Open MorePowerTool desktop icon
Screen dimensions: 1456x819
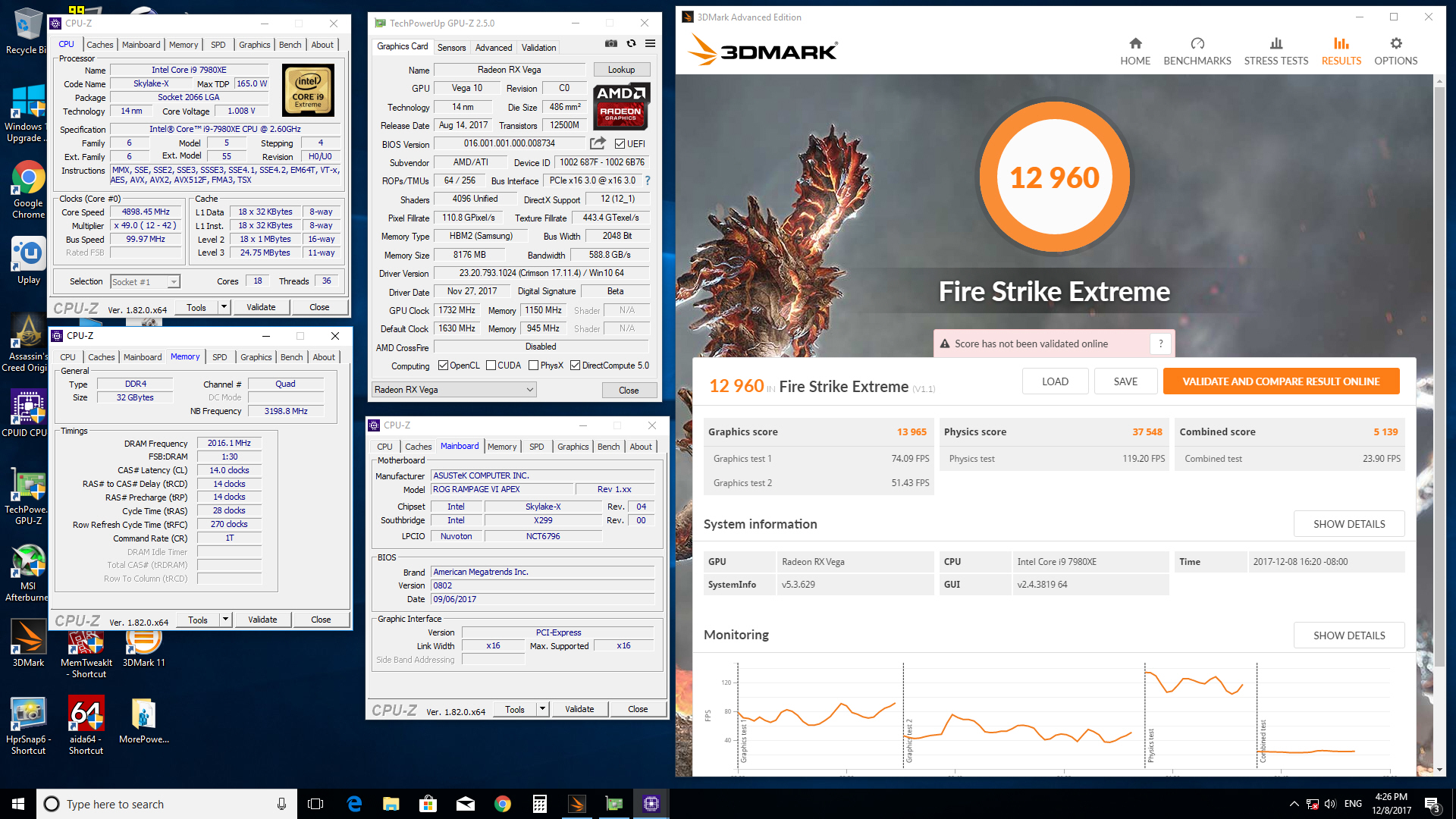coord(143,721)
